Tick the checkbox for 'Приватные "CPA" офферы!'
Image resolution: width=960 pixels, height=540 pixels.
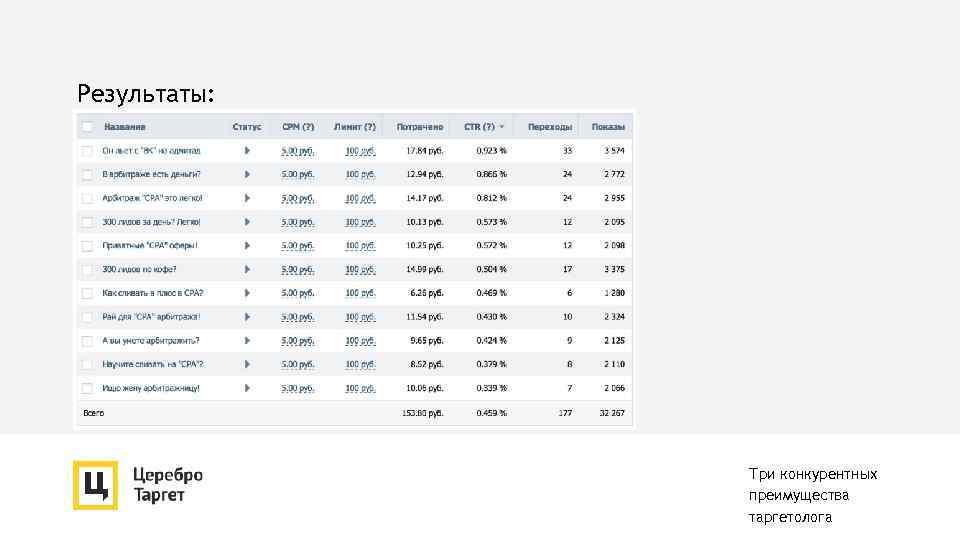[88, 246]
